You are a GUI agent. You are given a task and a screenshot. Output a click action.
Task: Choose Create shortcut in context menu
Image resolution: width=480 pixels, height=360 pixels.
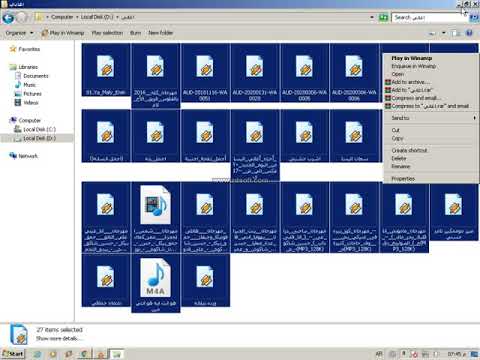coord(431,150)
